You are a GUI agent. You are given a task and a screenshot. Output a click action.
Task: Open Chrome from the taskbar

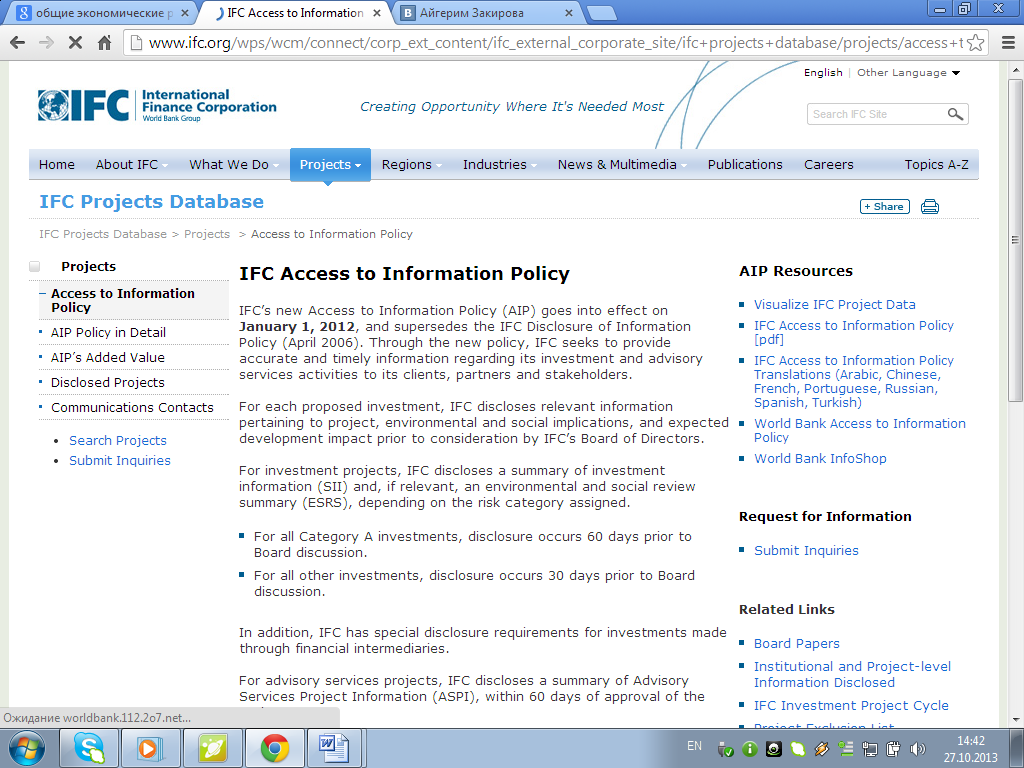(275, 748)
